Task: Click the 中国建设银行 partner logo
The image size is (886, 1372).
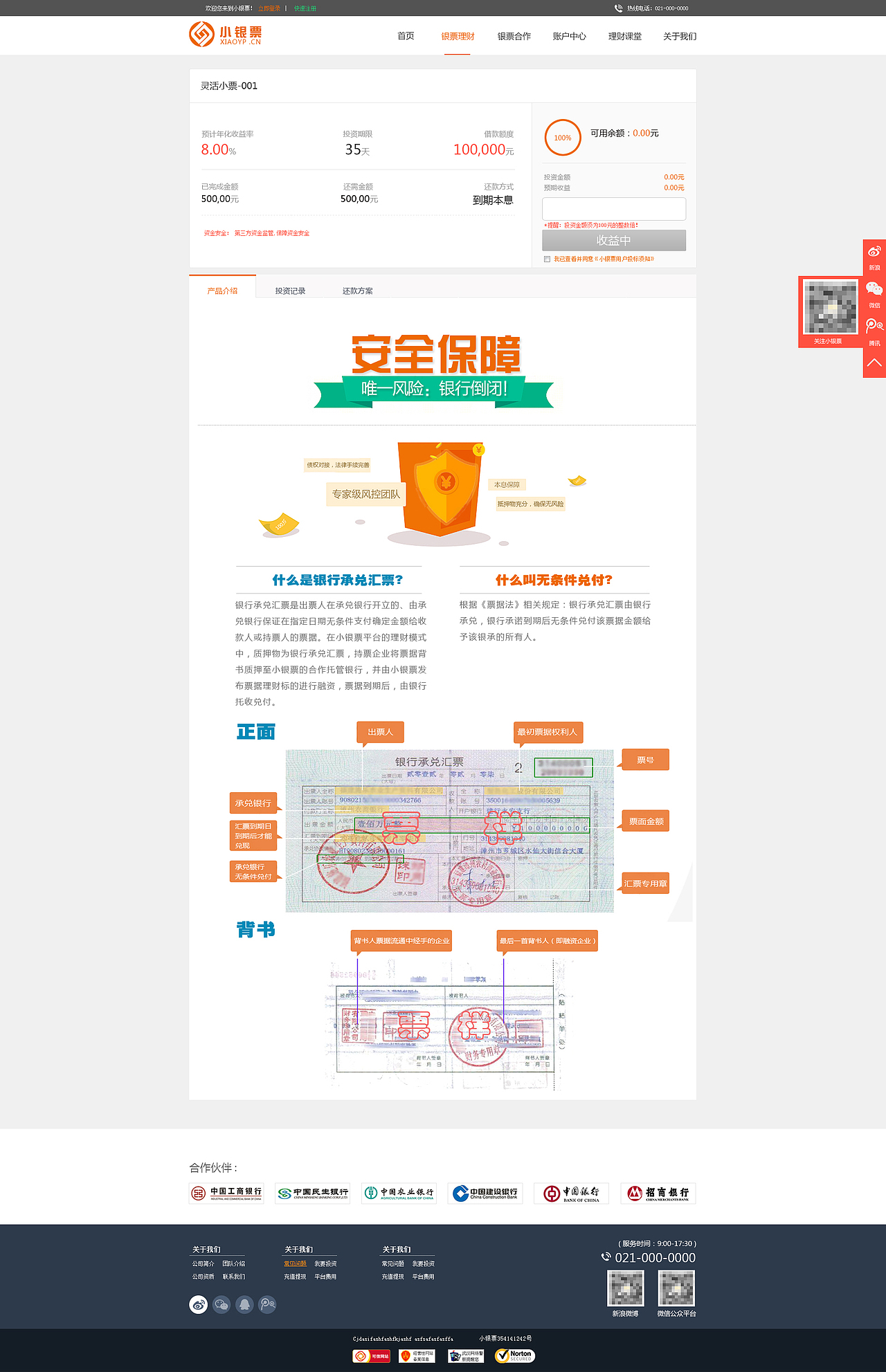Action: 485,1193
